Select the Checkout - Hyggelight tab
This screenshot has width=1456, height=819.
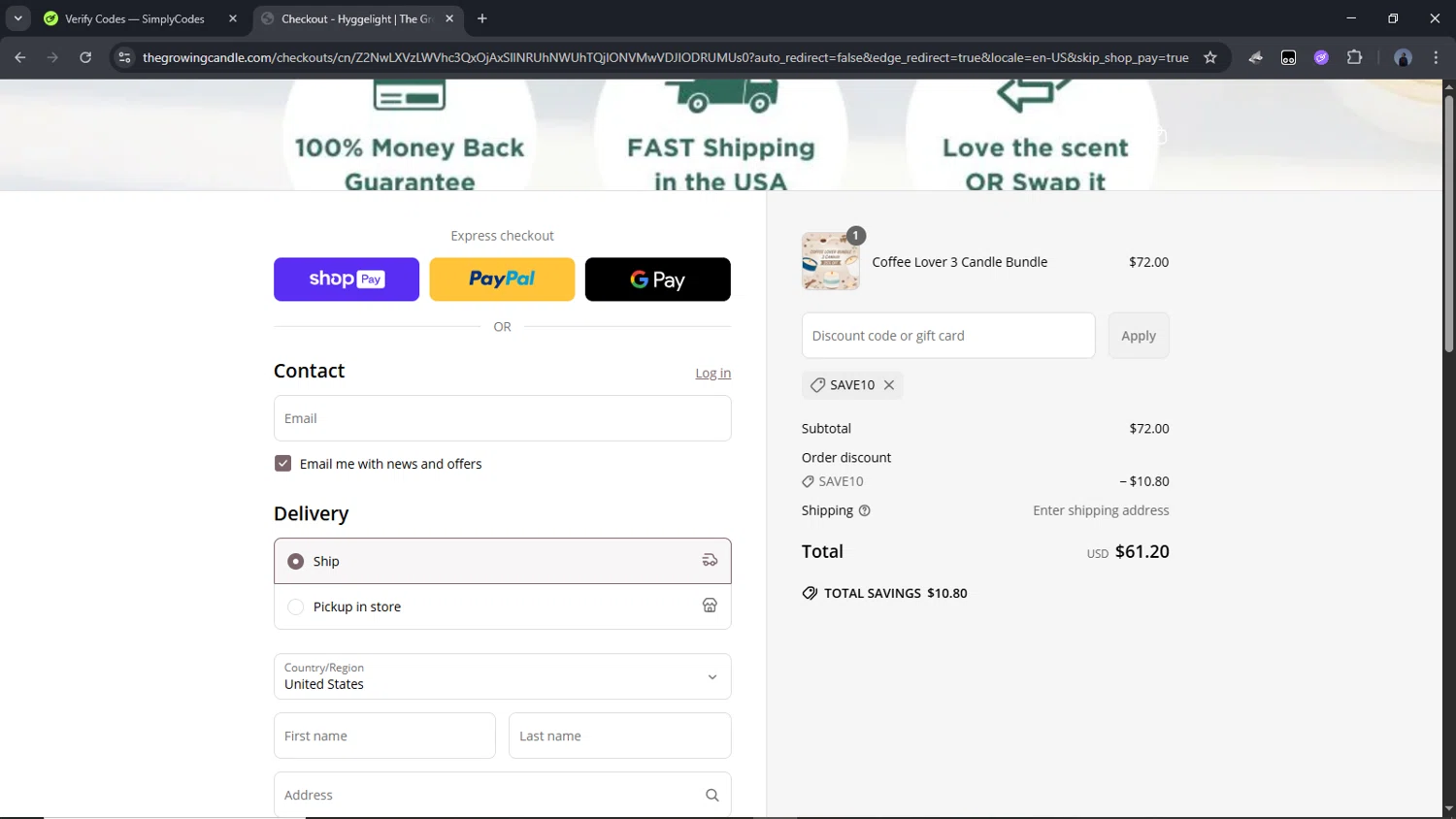point(356,18)
